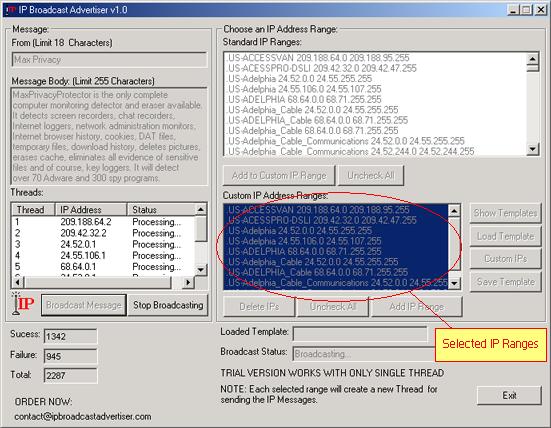This screenshot has width=551, height=428.
Task: Minimize the IP Broadcast Advertiser window
Action: 513,10
